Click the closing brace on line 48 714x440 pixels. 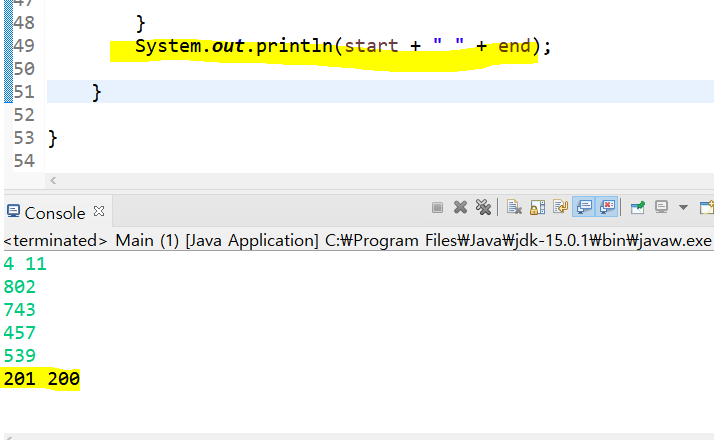[141, 24]
